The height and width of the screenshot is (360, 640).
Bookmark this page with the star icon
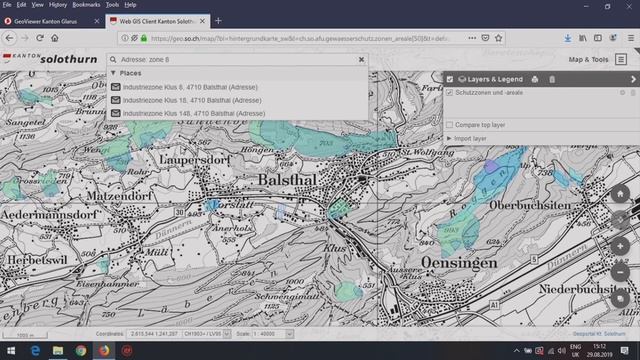click(x=498, y=38)
